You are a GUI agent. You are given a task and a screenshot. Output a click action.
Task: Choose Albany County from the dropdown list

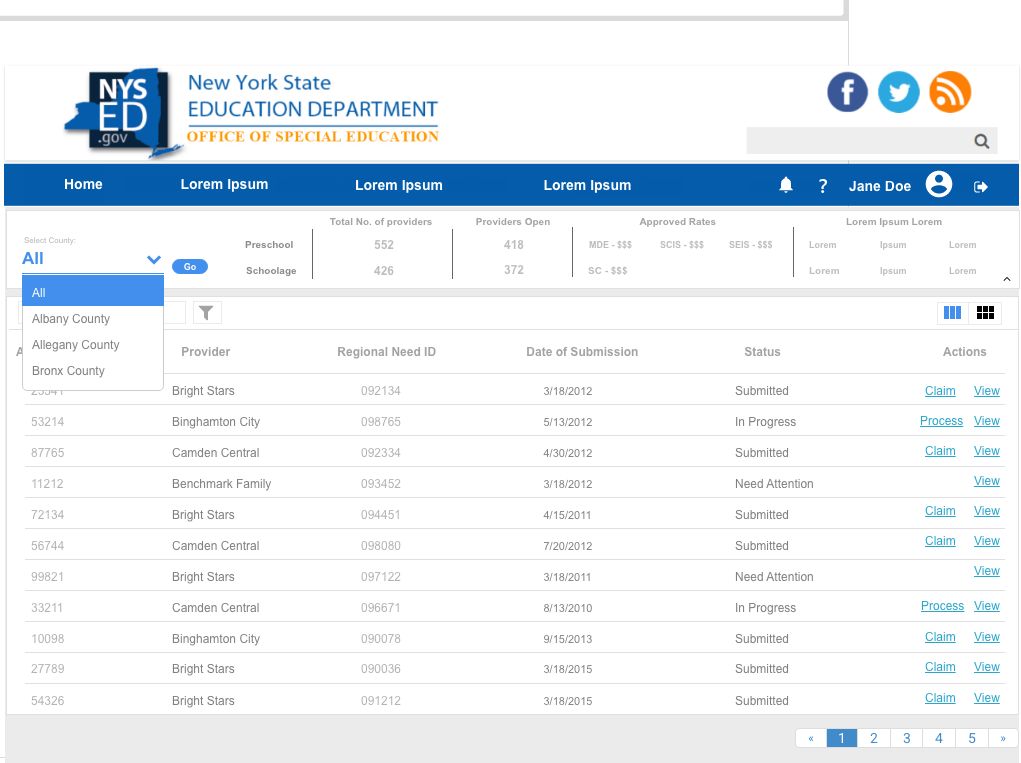click(71, 319)
